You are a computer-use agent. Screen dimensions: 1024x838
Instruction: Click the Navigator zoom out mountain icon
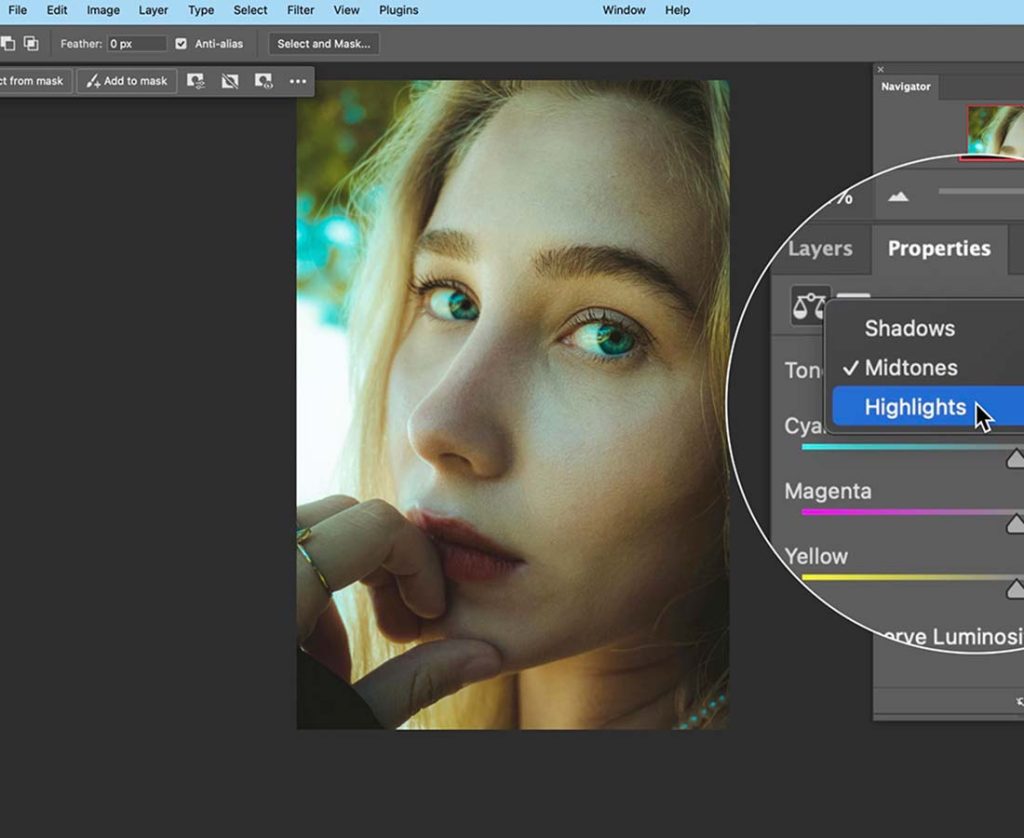point(898,196)
